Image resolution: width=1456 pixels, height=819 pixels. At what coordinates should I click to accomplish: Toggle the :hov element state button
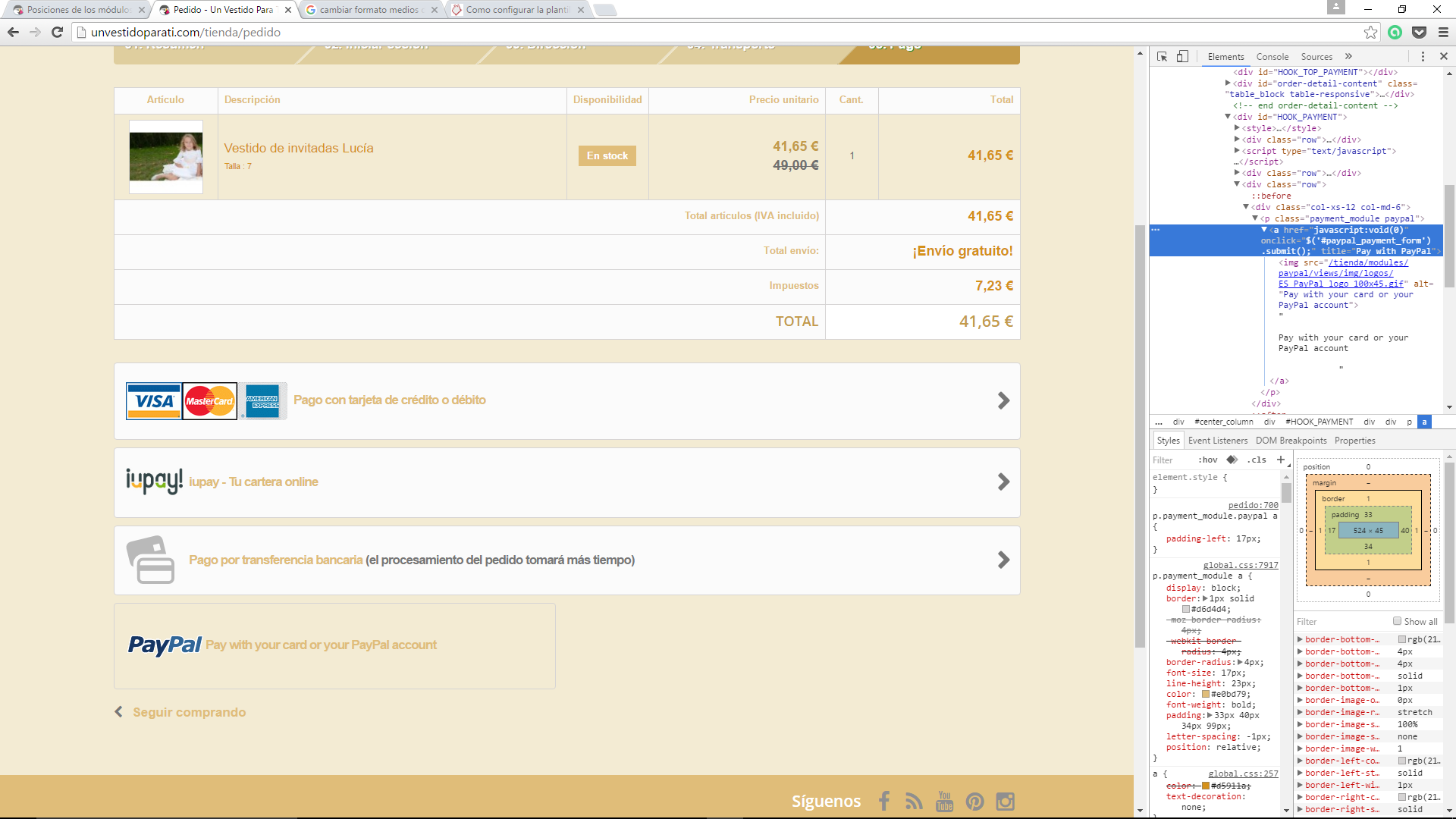(x=1208, y=460)
